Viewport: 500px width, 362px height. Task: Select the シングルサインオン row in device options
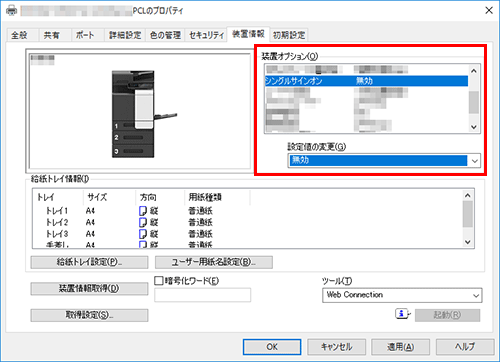click(x=366, y=81)
